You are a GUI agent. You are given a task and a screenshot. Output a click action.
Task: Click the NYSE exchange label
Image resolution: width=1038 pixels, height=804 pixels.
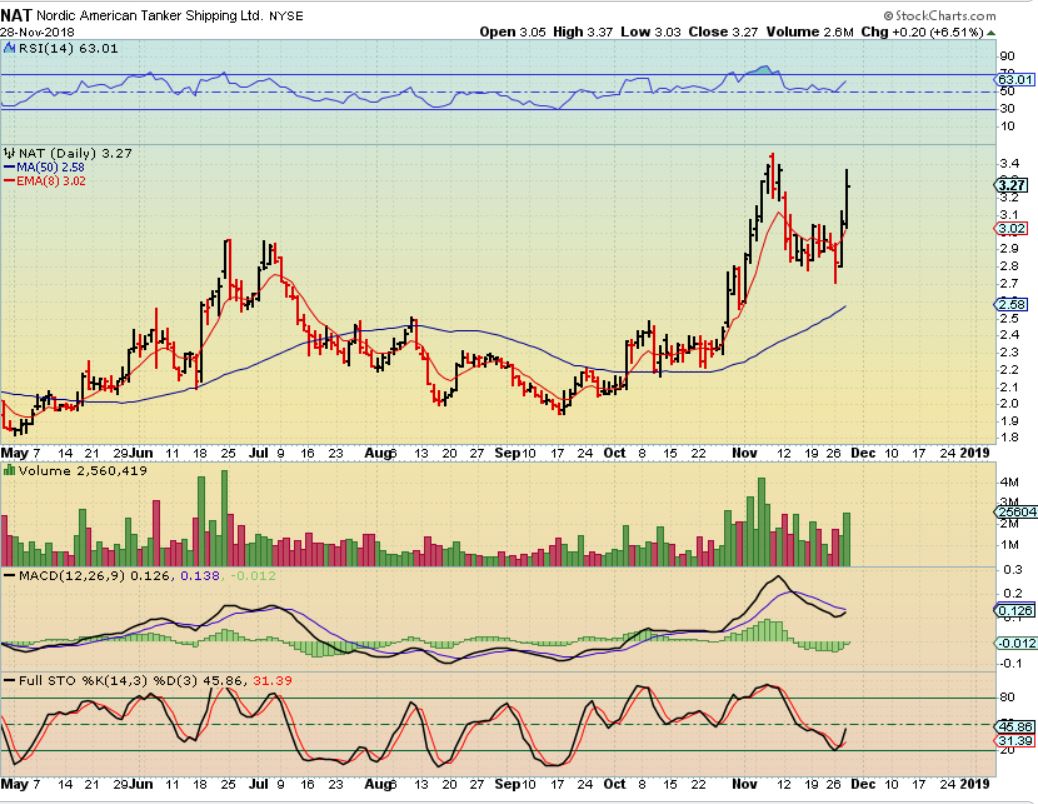pos(286,16)
